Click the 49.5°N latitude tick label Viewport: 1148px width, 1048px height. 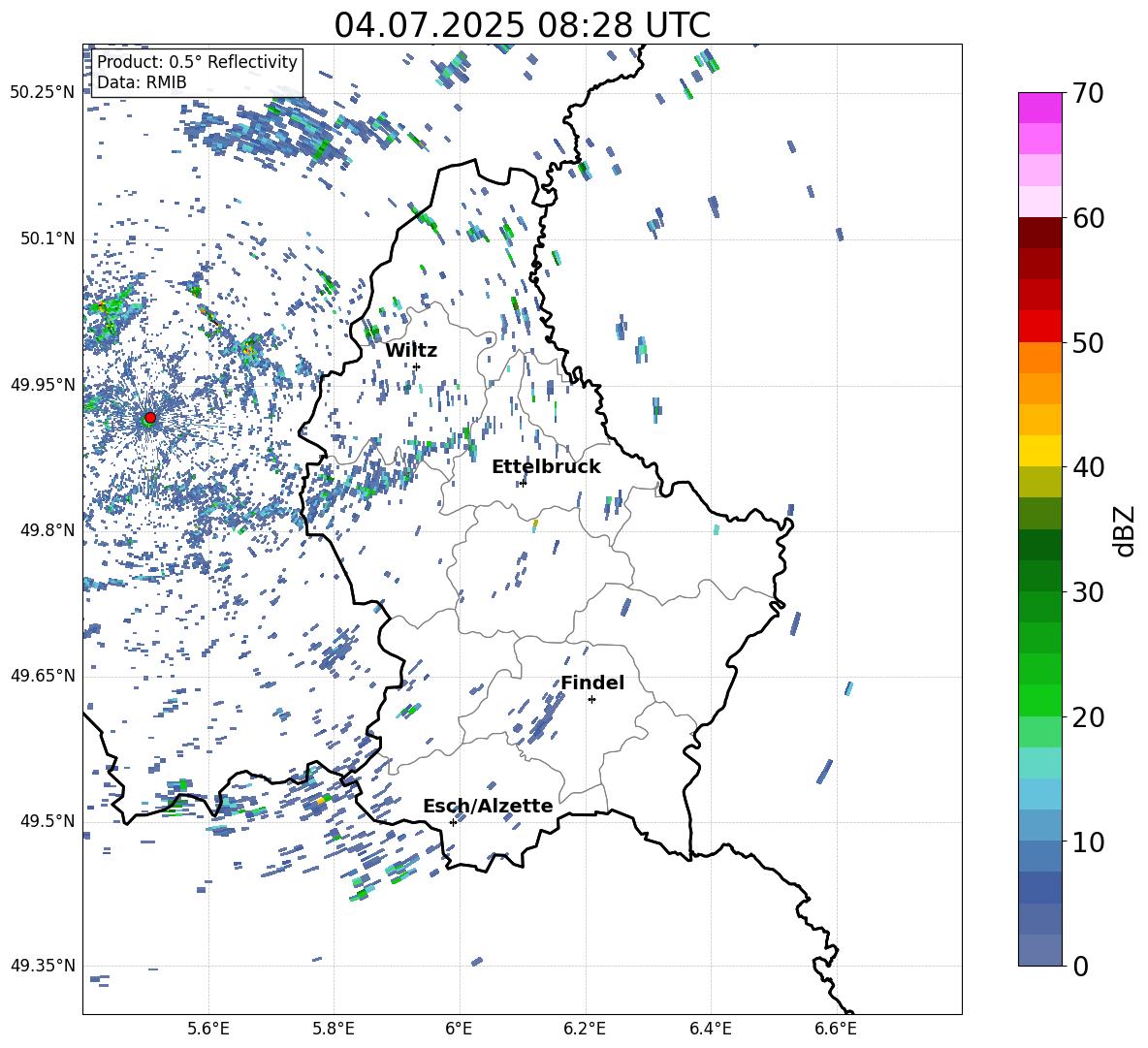coord(48,821)
